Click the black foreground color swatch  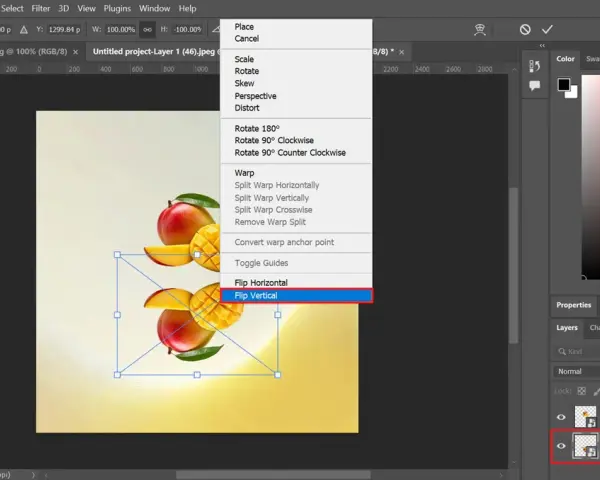pos(563,85)
